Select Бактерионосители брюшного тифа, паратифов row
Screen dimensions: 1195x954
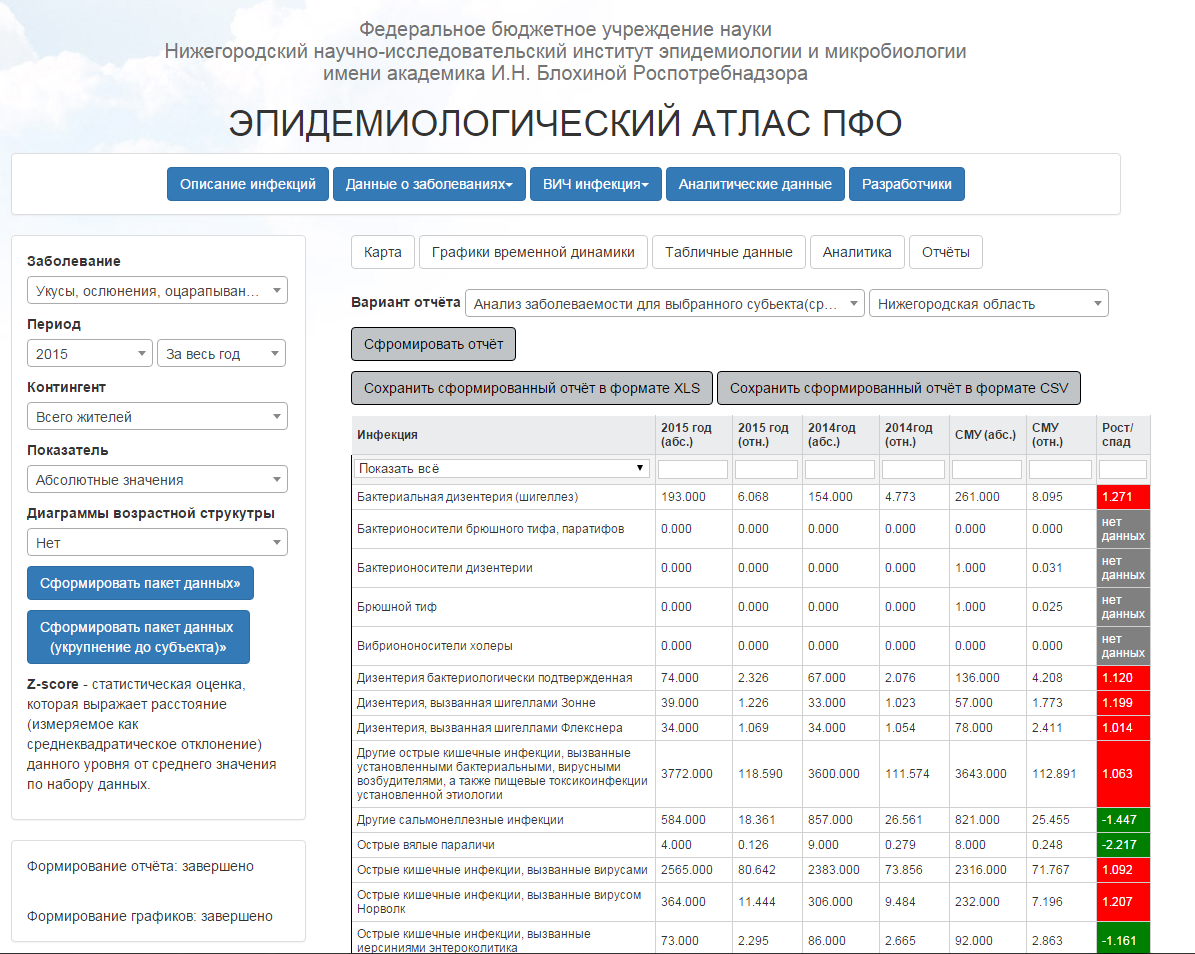pyautogui.click(x=751, y=529)
